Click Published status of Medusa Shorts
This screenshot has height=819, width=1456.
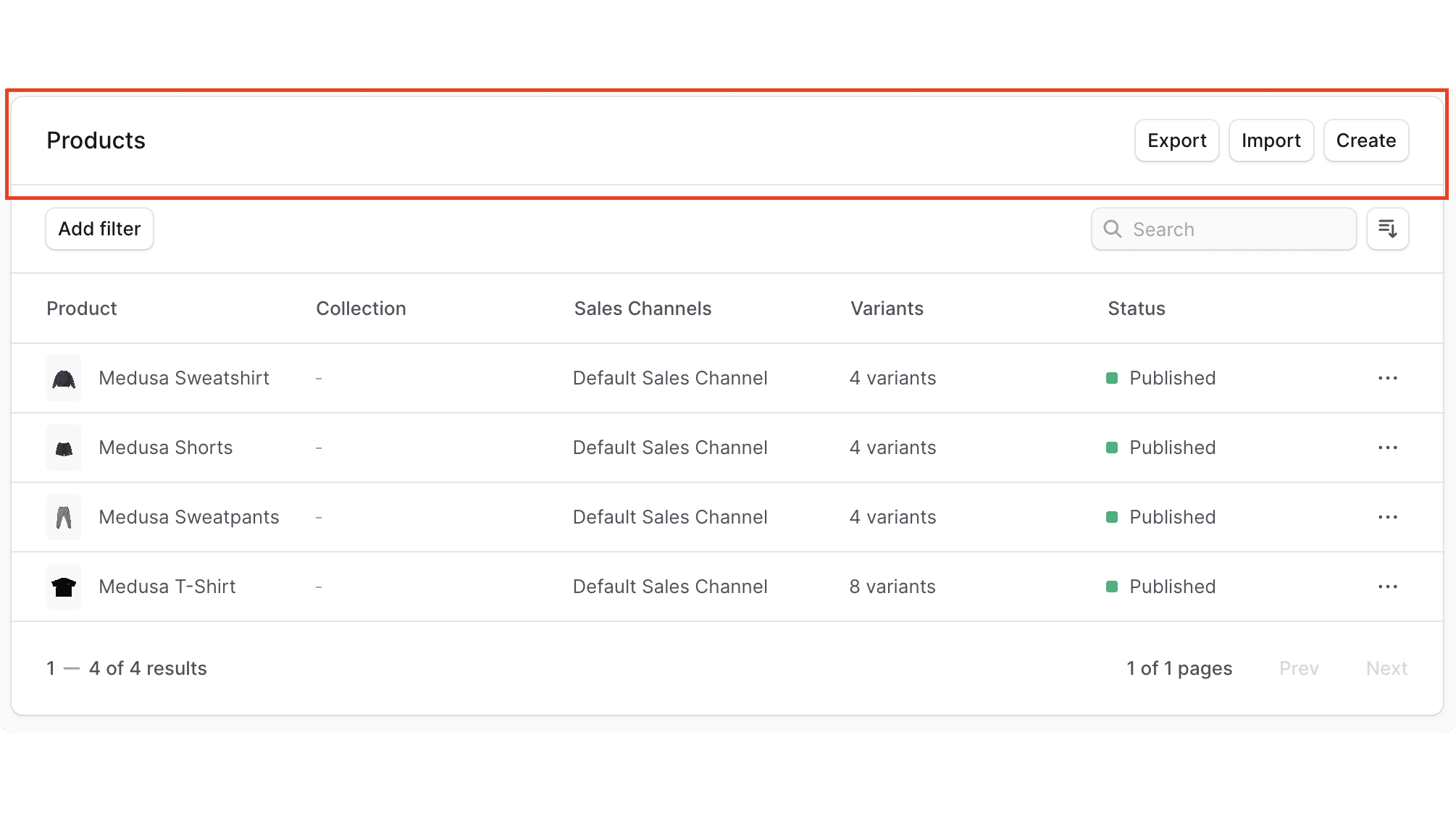point(1171,448)
